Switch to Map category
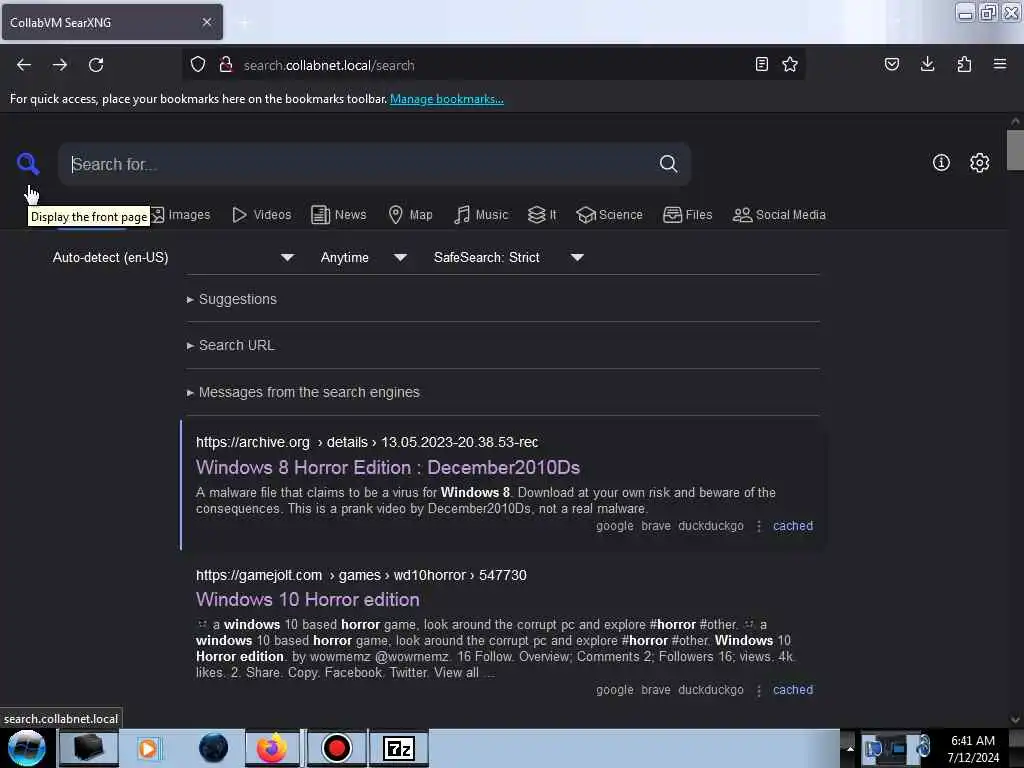Image resolution: width=1024 pixels, height=768 pixels. [411, 215]
